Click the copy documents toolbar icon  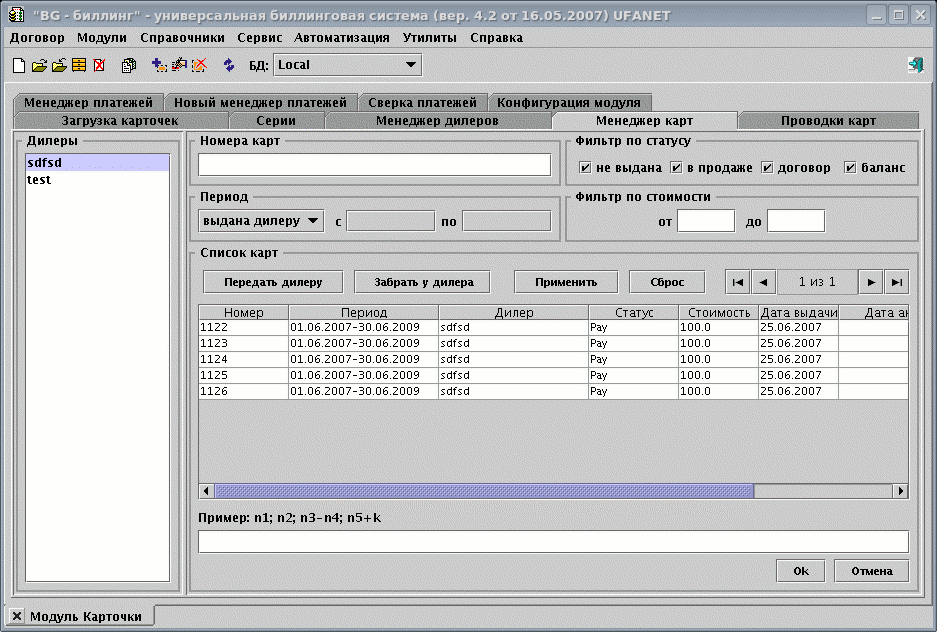point(129,65)
